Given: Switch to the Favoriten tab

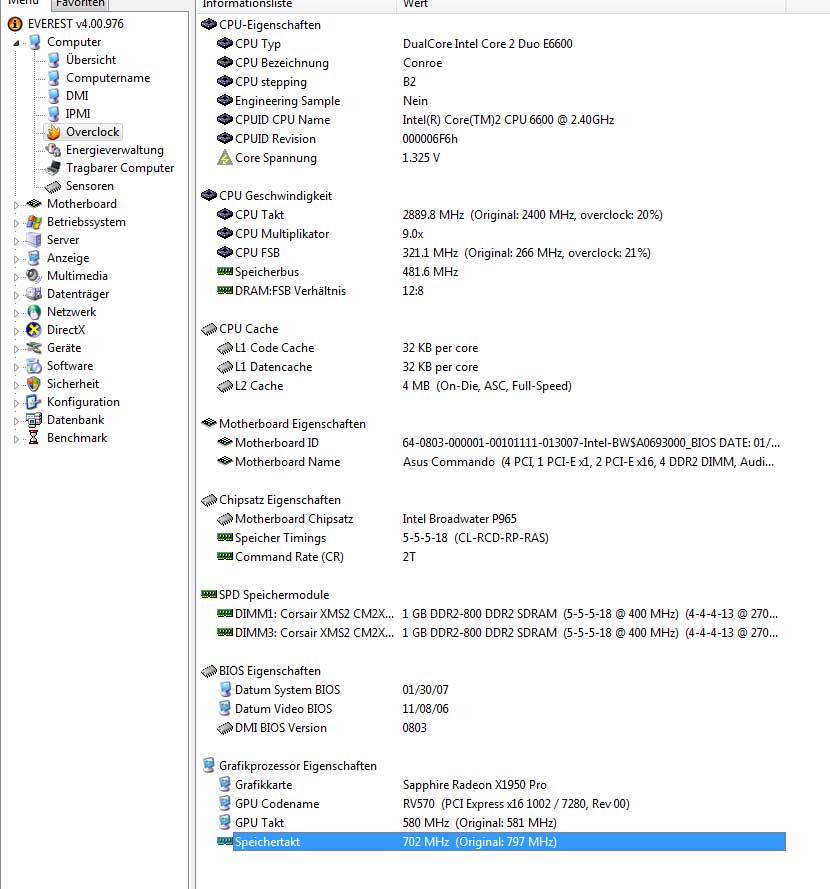Looking at the screenshot, I should coord(80,4).
